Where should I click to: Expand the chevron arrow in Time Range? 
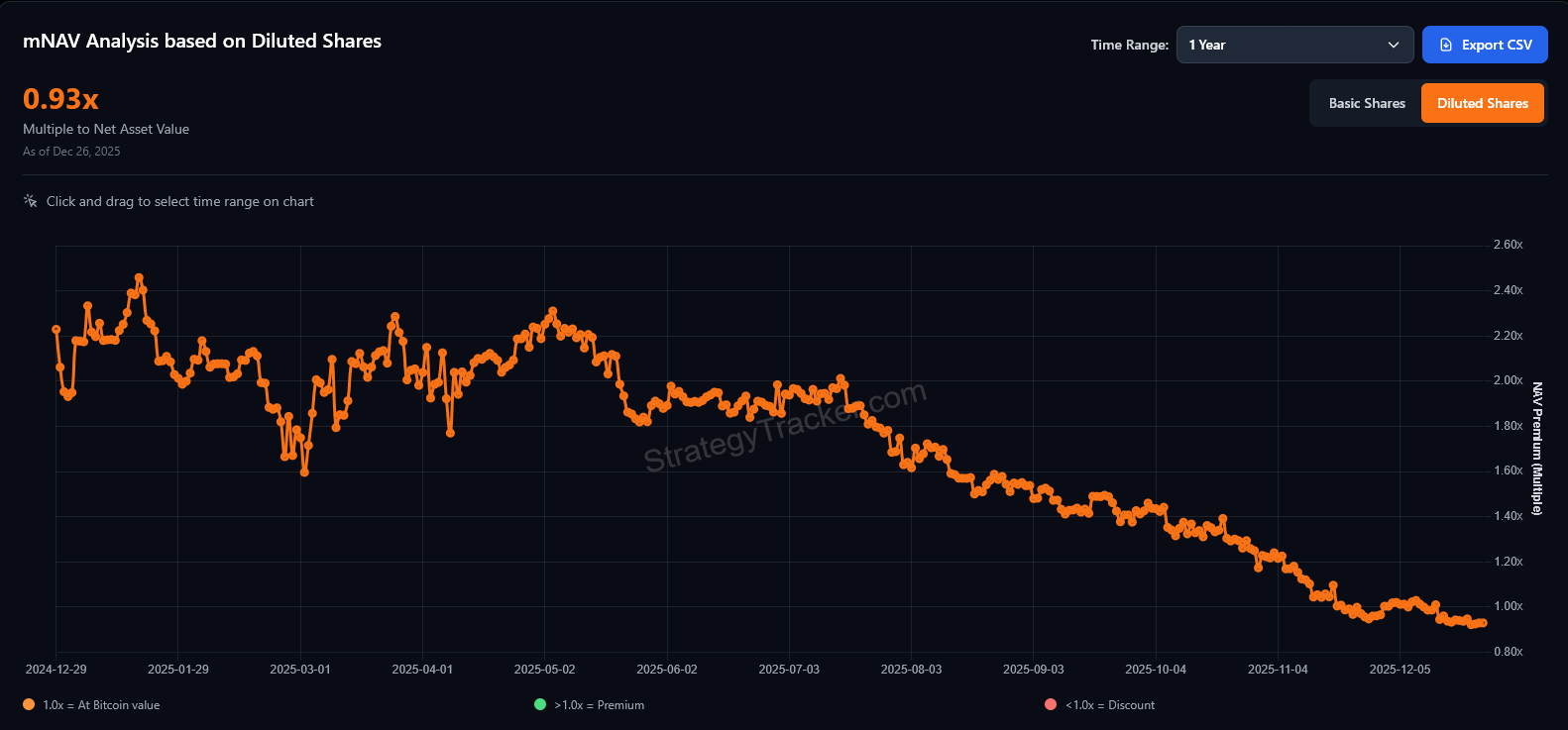[x=1393, y=45]
